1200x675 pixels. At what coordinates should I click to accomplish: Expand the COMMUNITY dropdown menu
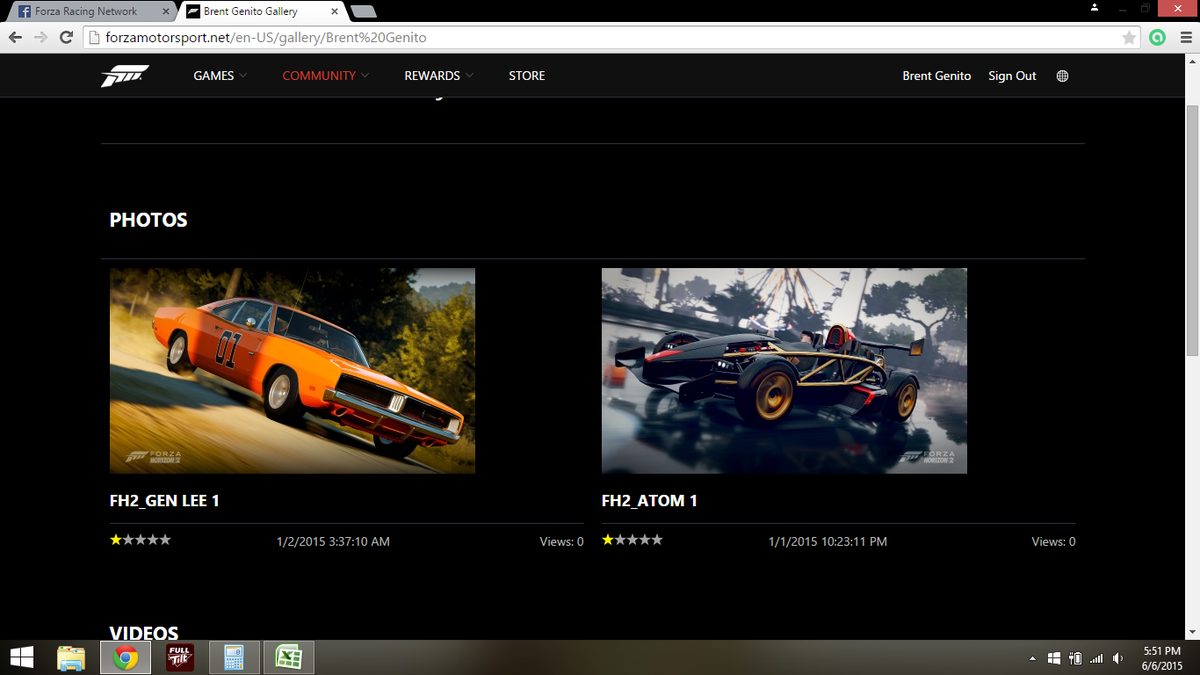(325, 76)
